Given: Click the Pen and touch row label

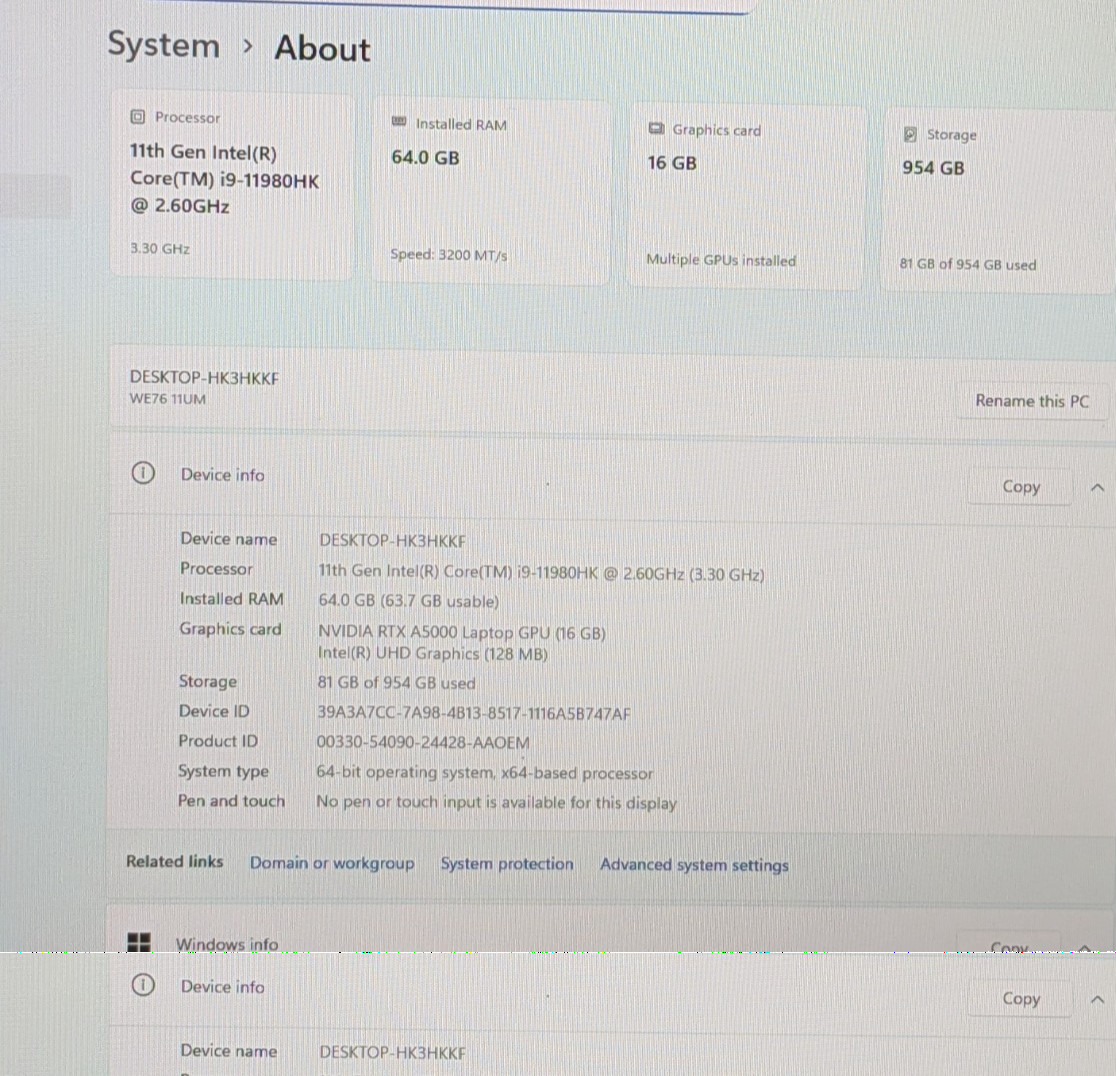Looking at the screenshot, I should click(x=231, y=801).
